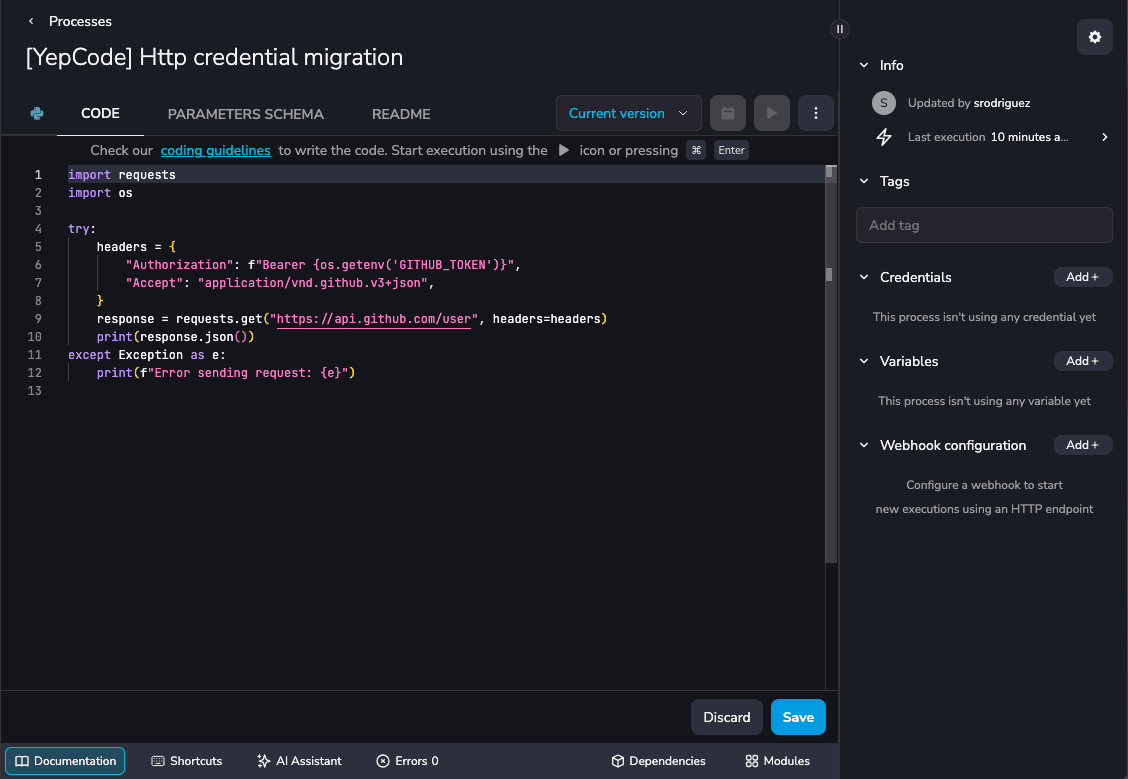Add a variable with Add + button
Viewport: 1128px width, 779px height.
coord(1082,361)
